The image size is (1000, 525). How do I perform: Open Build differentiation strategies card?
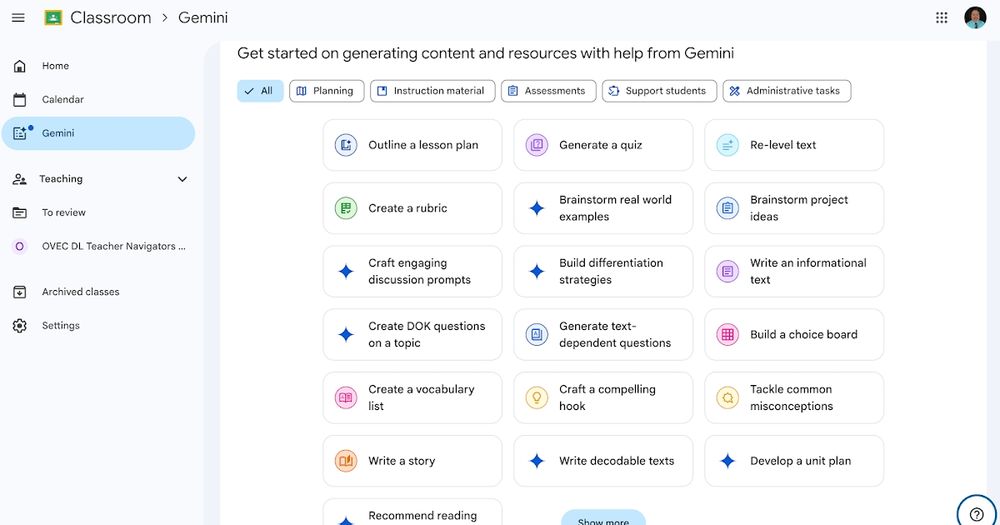tap(603, 271)
